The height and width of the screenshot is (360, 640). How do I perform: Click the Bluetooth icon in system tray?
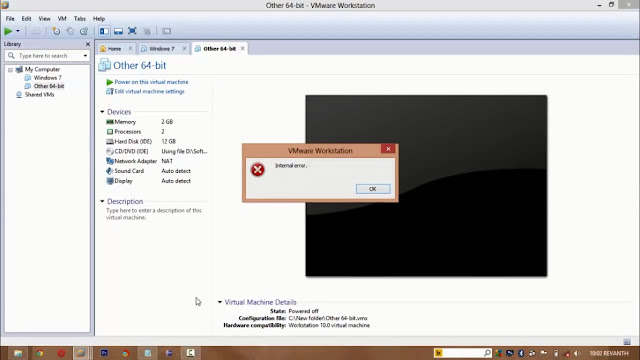tap(521, 353)
